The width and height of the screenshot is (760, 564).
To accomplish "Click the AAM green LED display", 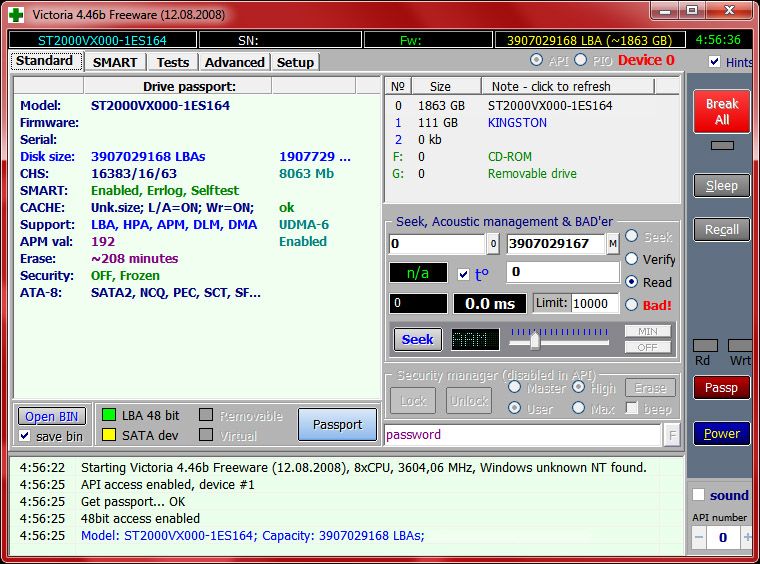I will click(475, 339).
